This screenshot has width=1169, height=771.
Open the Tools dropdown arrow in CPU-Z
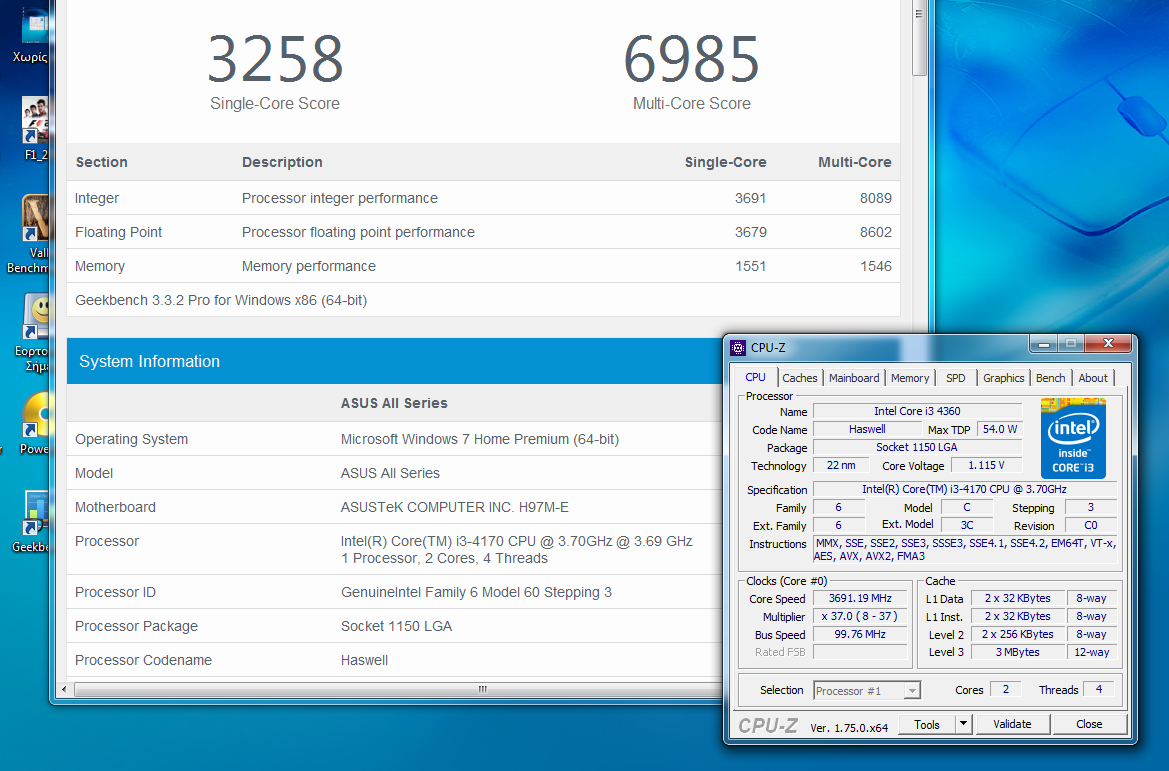(x=963, y=724)
